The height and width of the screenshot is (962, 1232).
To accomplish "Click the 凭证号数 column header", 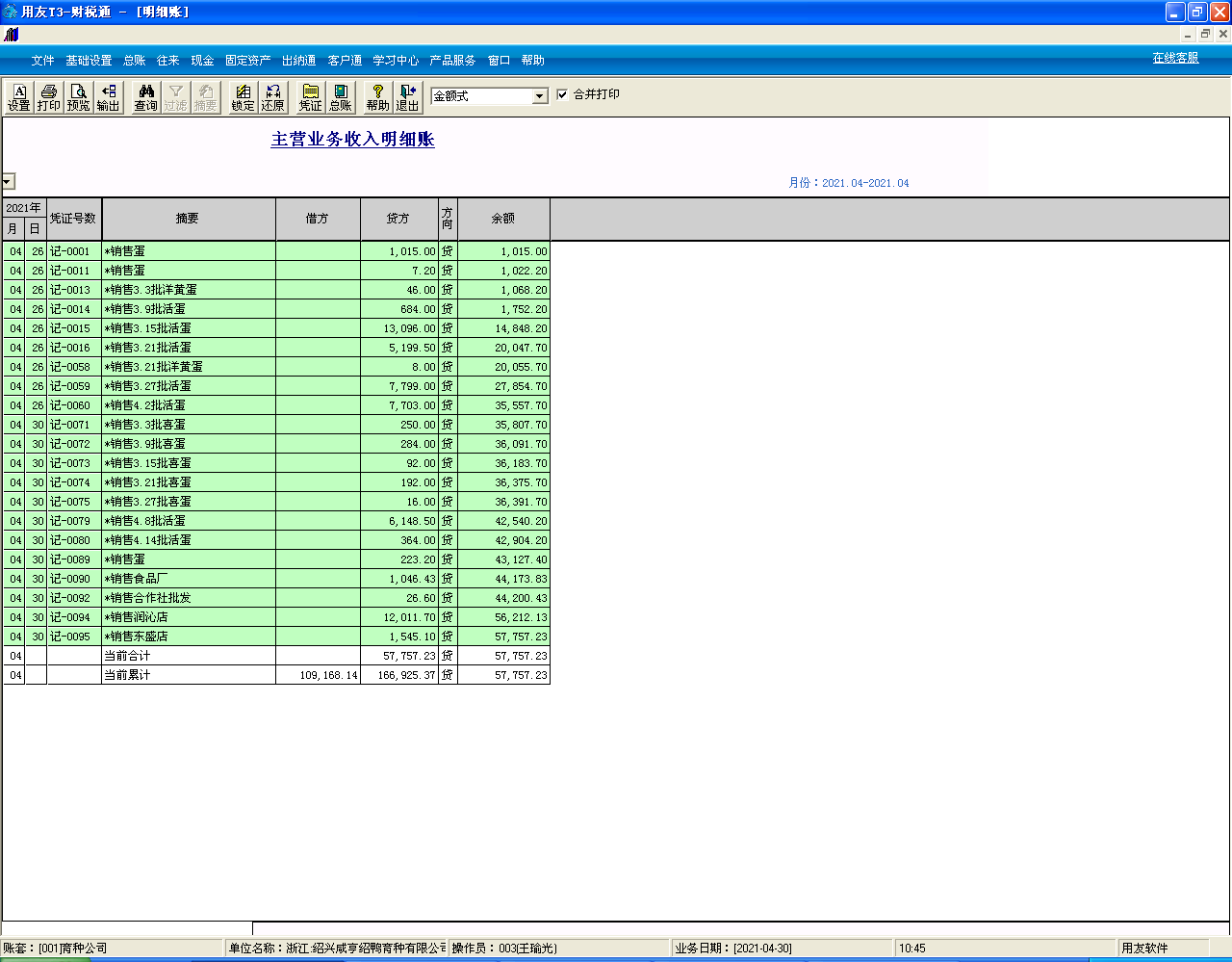I will [74, 219].
